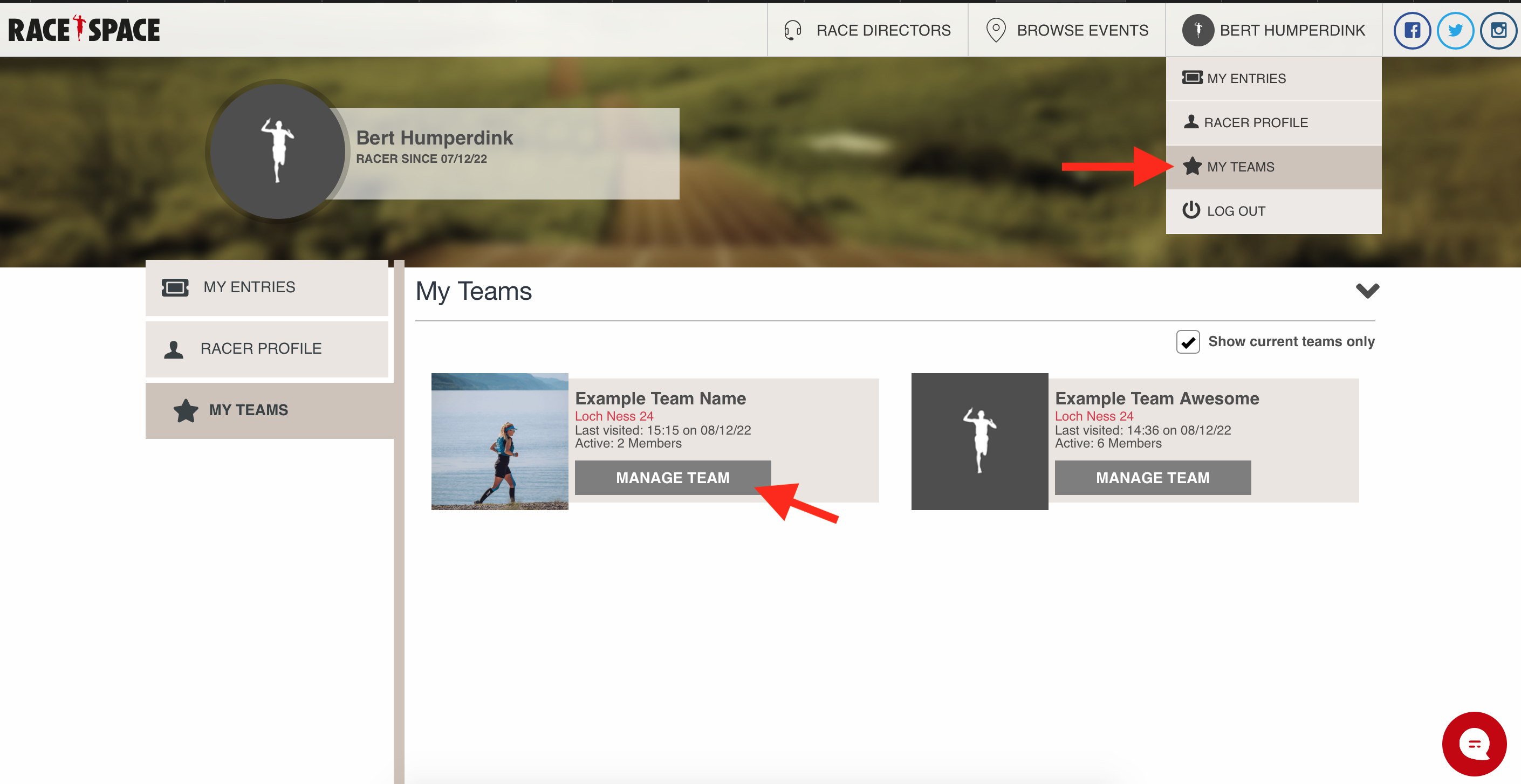Click the Example Team Name runner photo
The width and height of the screenshot is (1521, 784).
coord(499,442)
